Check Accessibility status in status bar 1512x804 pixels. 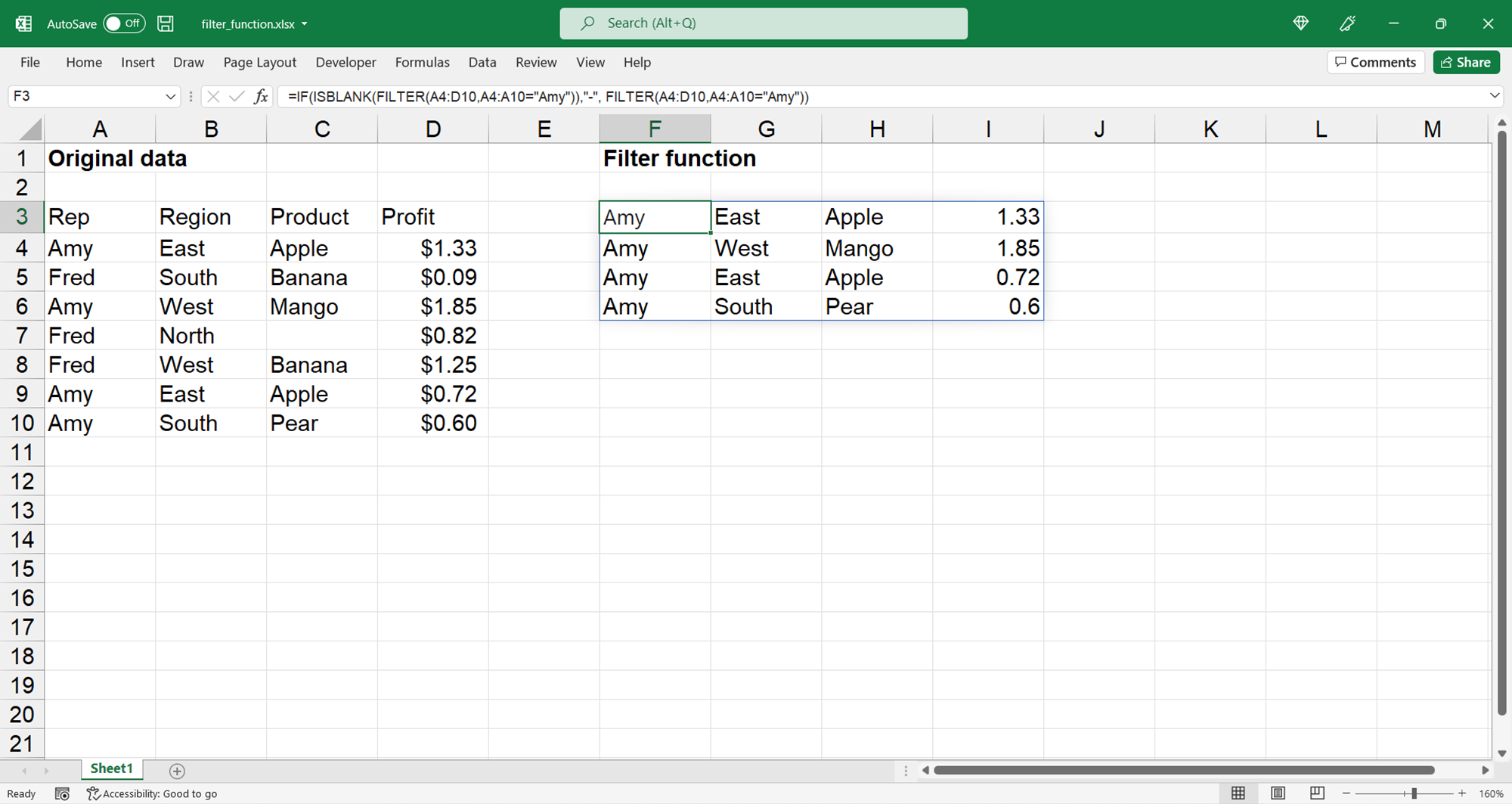coord(152,793)
